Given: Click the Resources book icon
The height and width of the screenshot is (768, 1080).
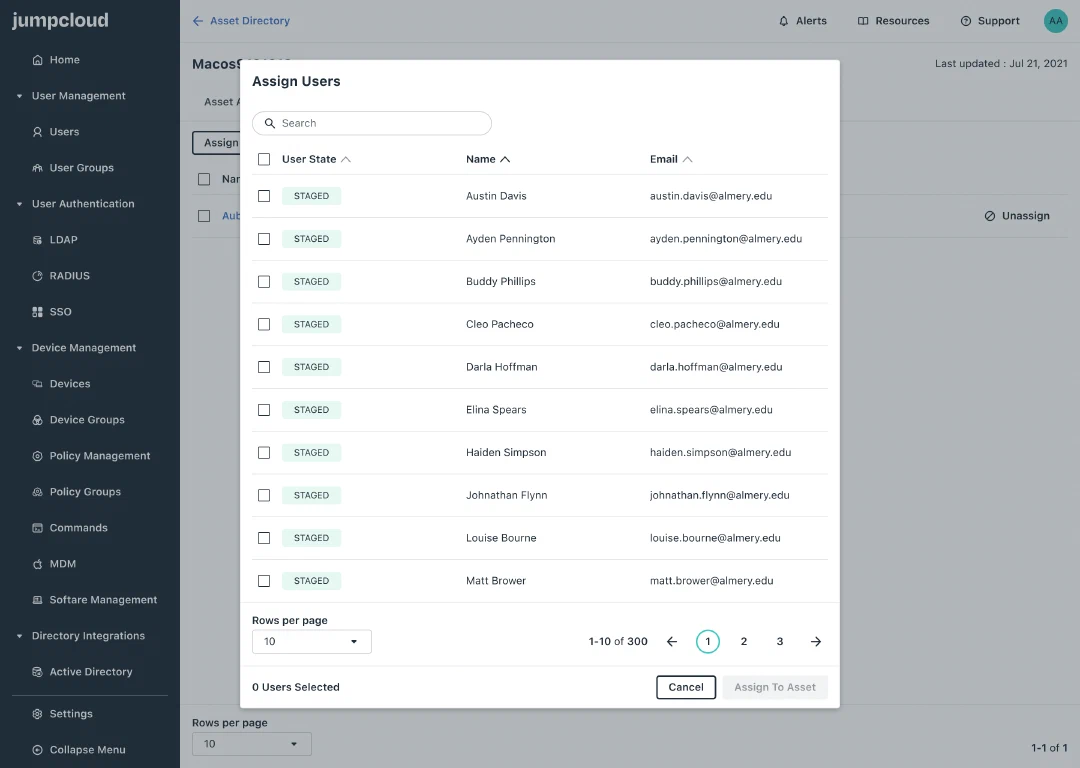Looking at the screenshot, I should (x=862, y=21).
